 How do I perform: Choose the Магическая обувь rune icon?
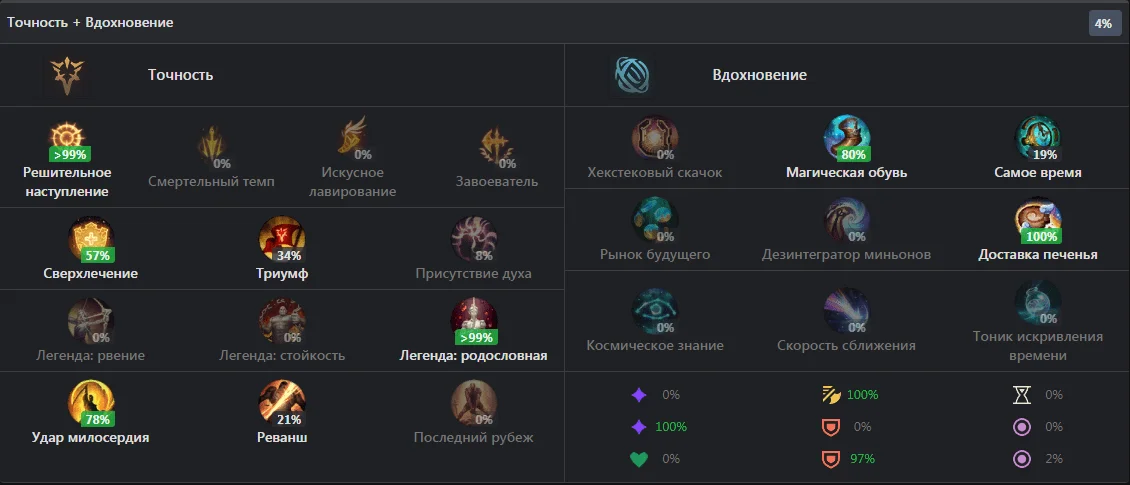click(847, 138)
